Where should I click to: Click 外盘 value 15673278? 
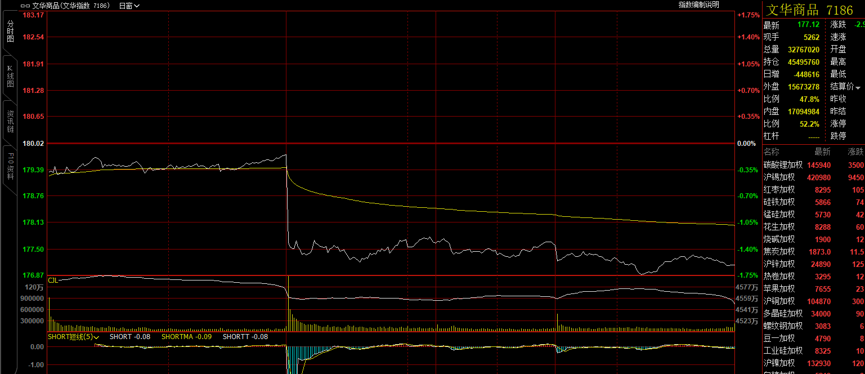[x=804, y=87]
